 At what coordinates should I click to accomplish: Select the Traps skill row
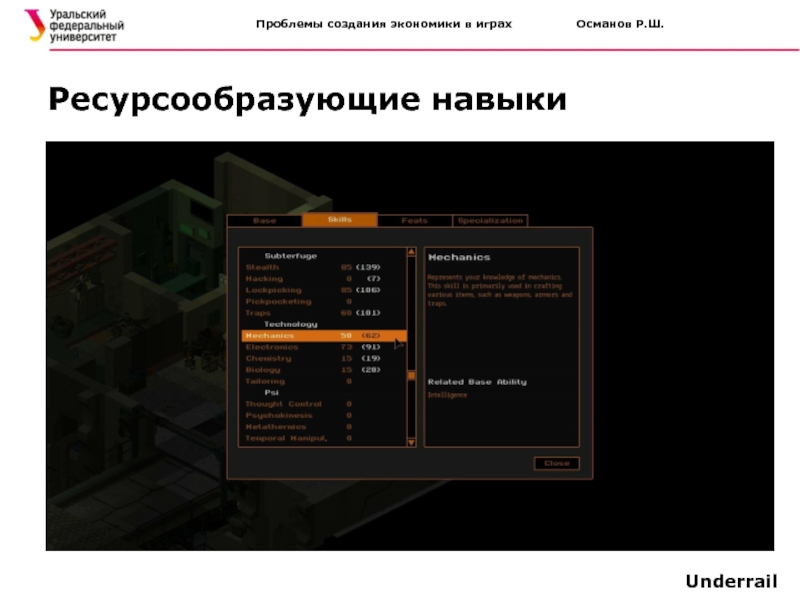pyautogui.click(x=323, y=313)
